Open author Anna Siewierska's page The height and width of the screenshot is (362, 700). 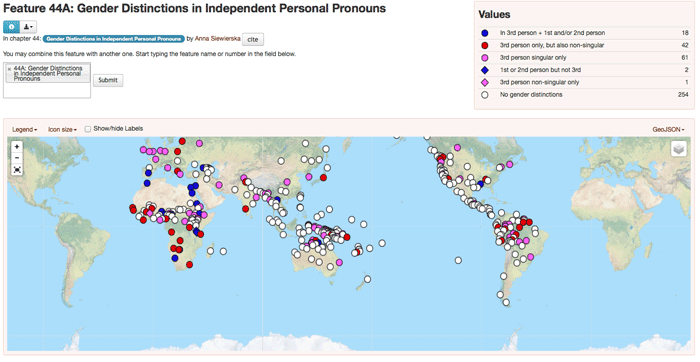(217, 39)
